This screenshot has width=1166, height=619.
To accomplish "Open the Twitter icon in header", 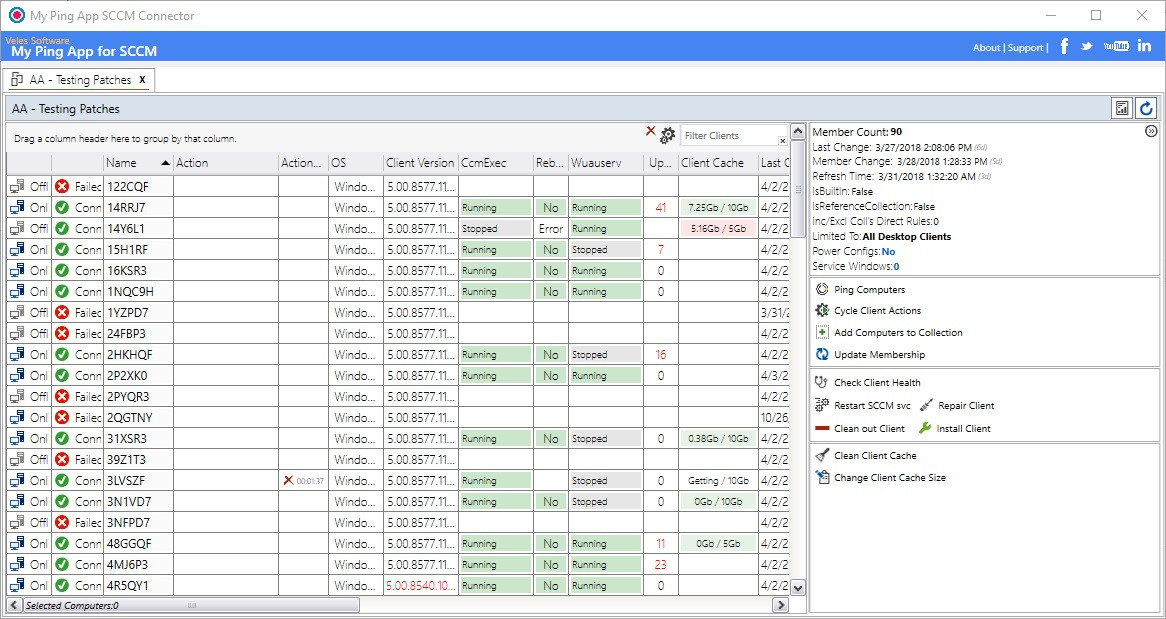I will coord(1086,46).
